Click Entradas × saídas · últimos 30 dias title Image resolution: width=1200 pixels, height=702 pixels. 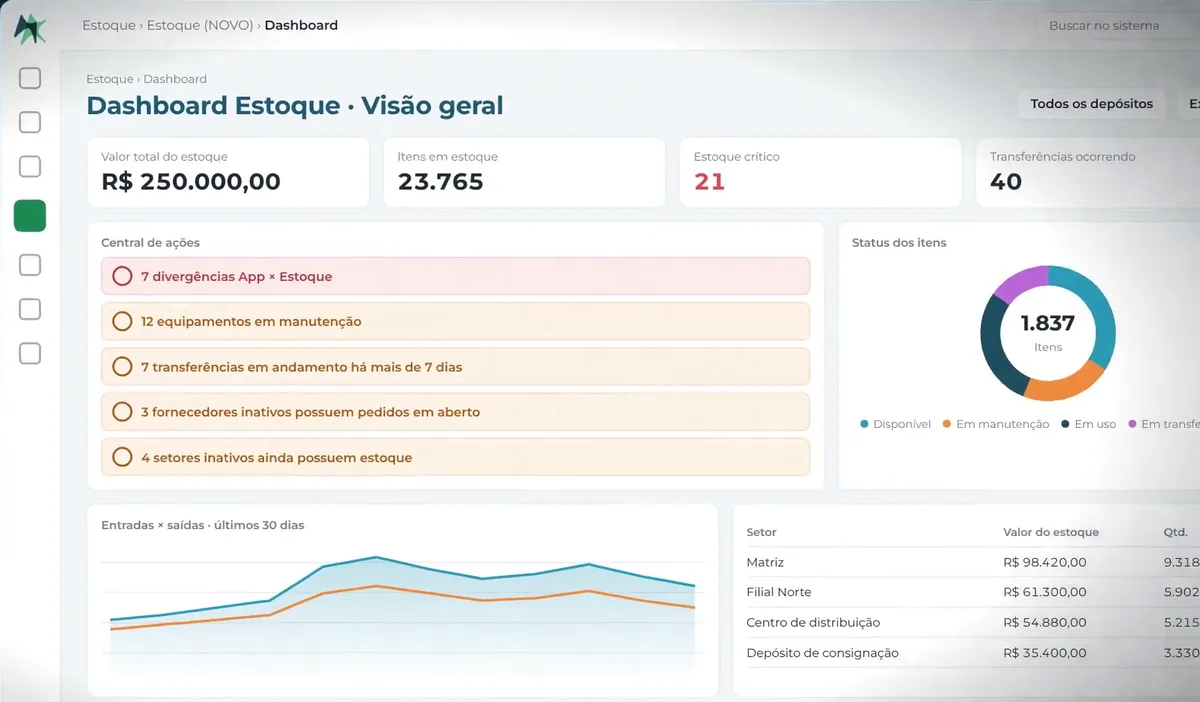[x=203, y=524]
